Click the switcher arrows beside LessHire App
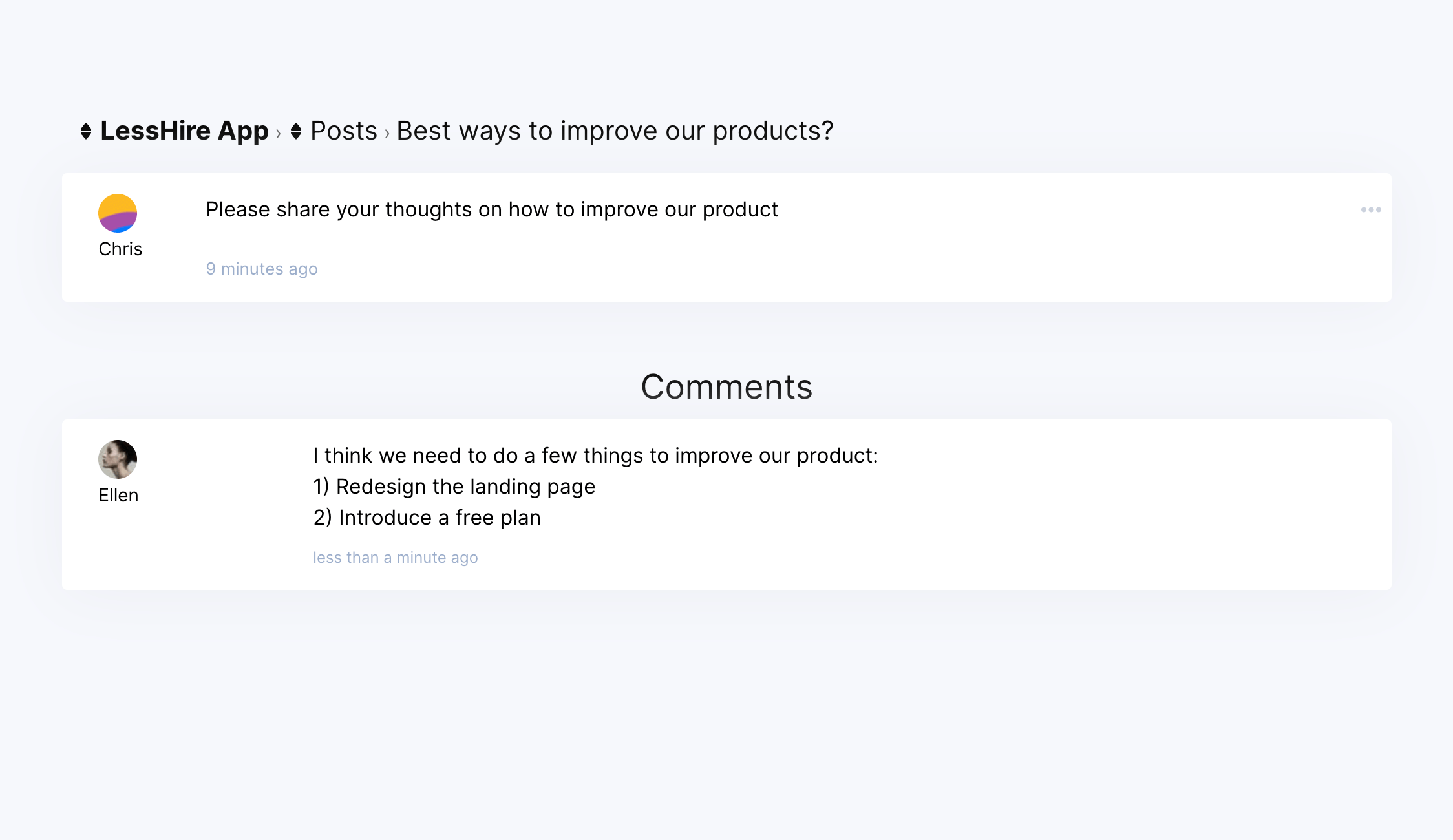 click(86, 131)
